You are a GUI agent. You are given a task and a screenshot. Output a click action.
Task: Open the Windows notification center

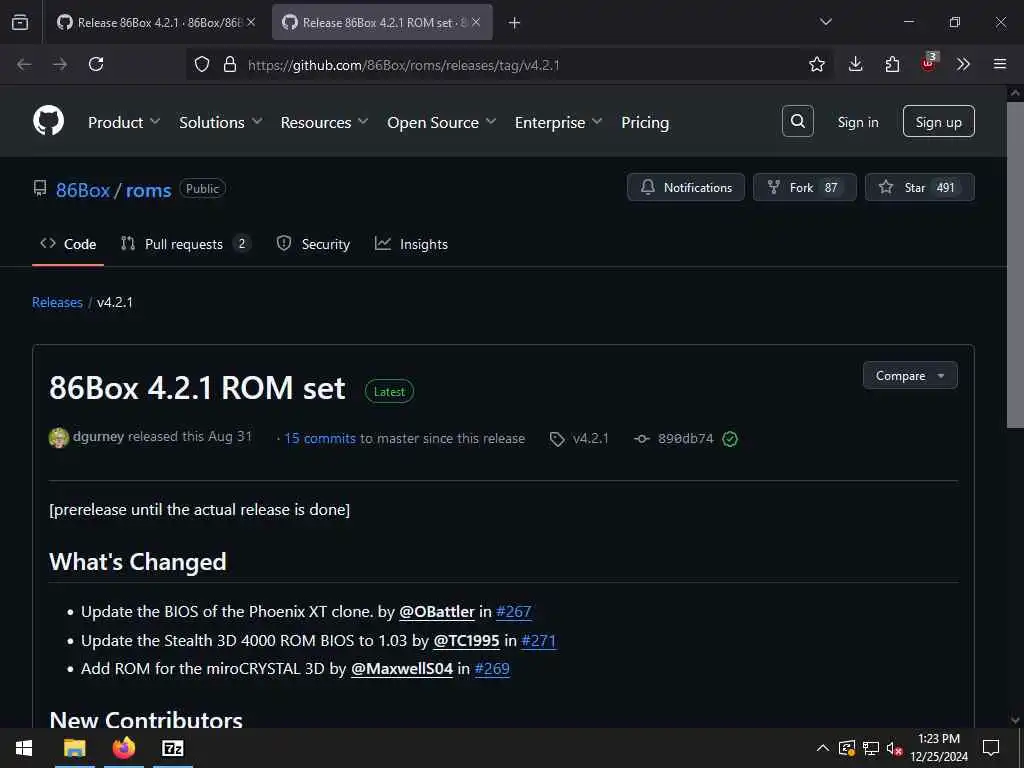[991, 748]
